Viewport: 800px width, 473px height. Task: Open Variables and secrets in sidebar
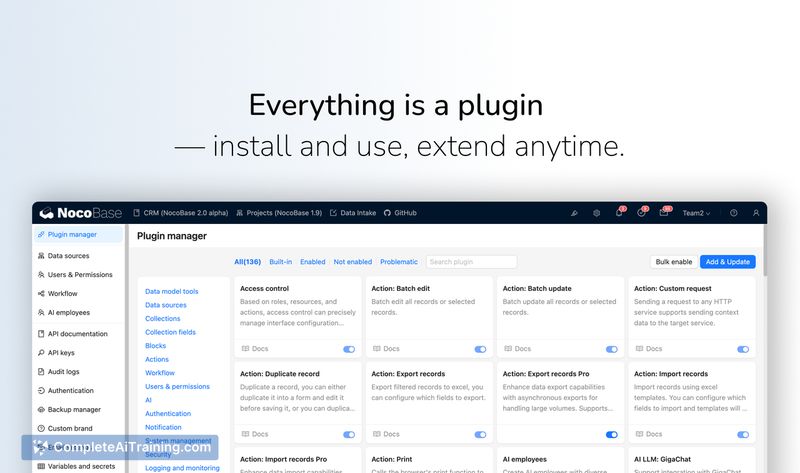click(x=78, y=466)
